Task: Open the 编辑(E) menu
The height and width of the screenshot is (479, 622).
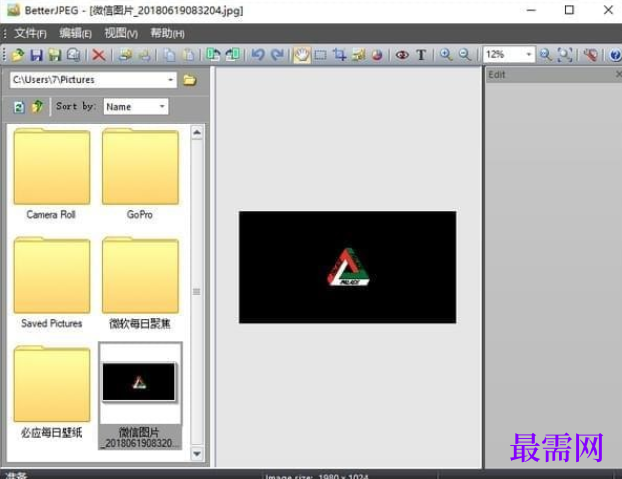Action: coord(75,33)
